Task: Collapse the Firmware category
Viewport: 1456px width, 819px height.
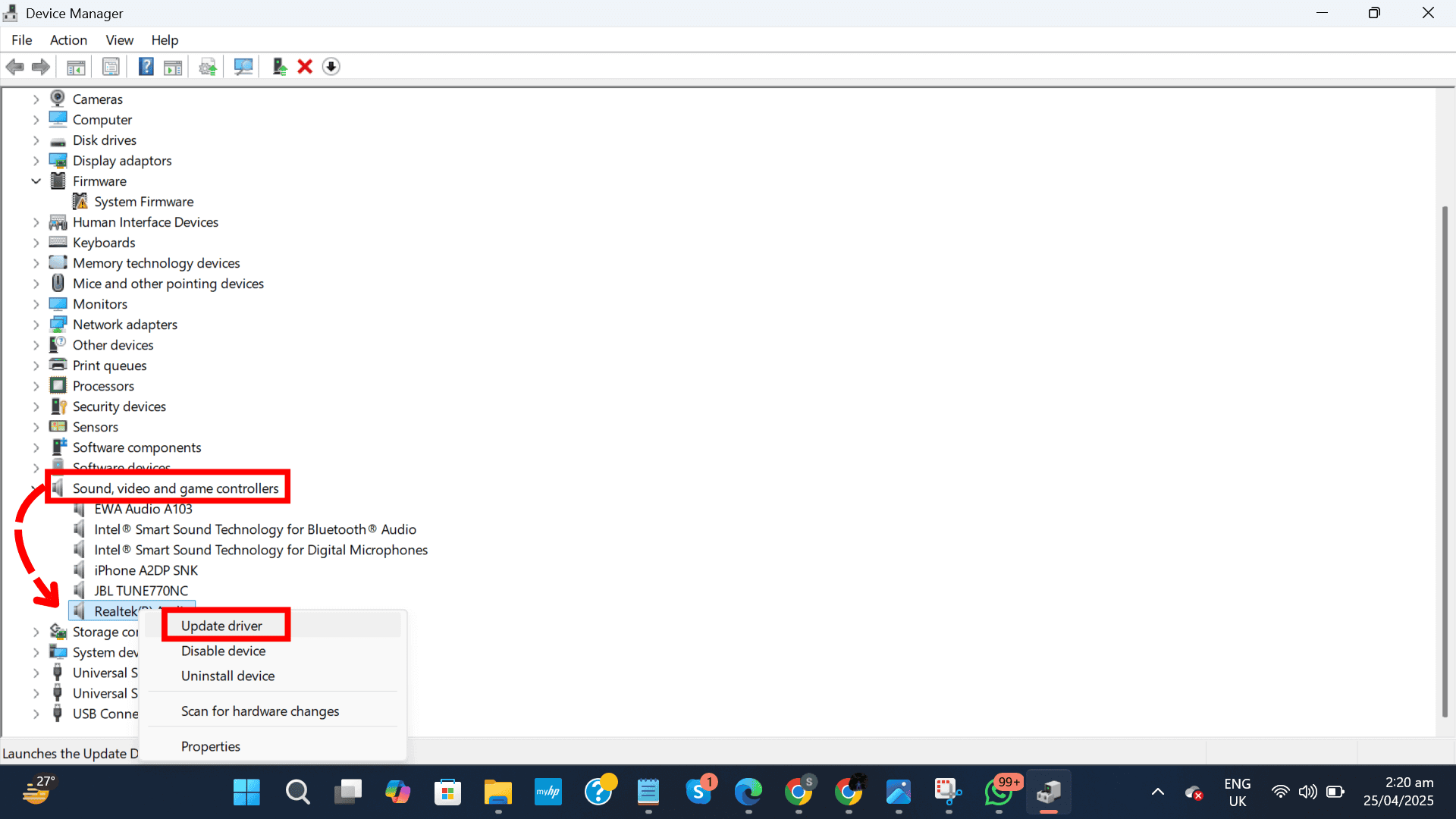Action: click(x=36, y=180)
